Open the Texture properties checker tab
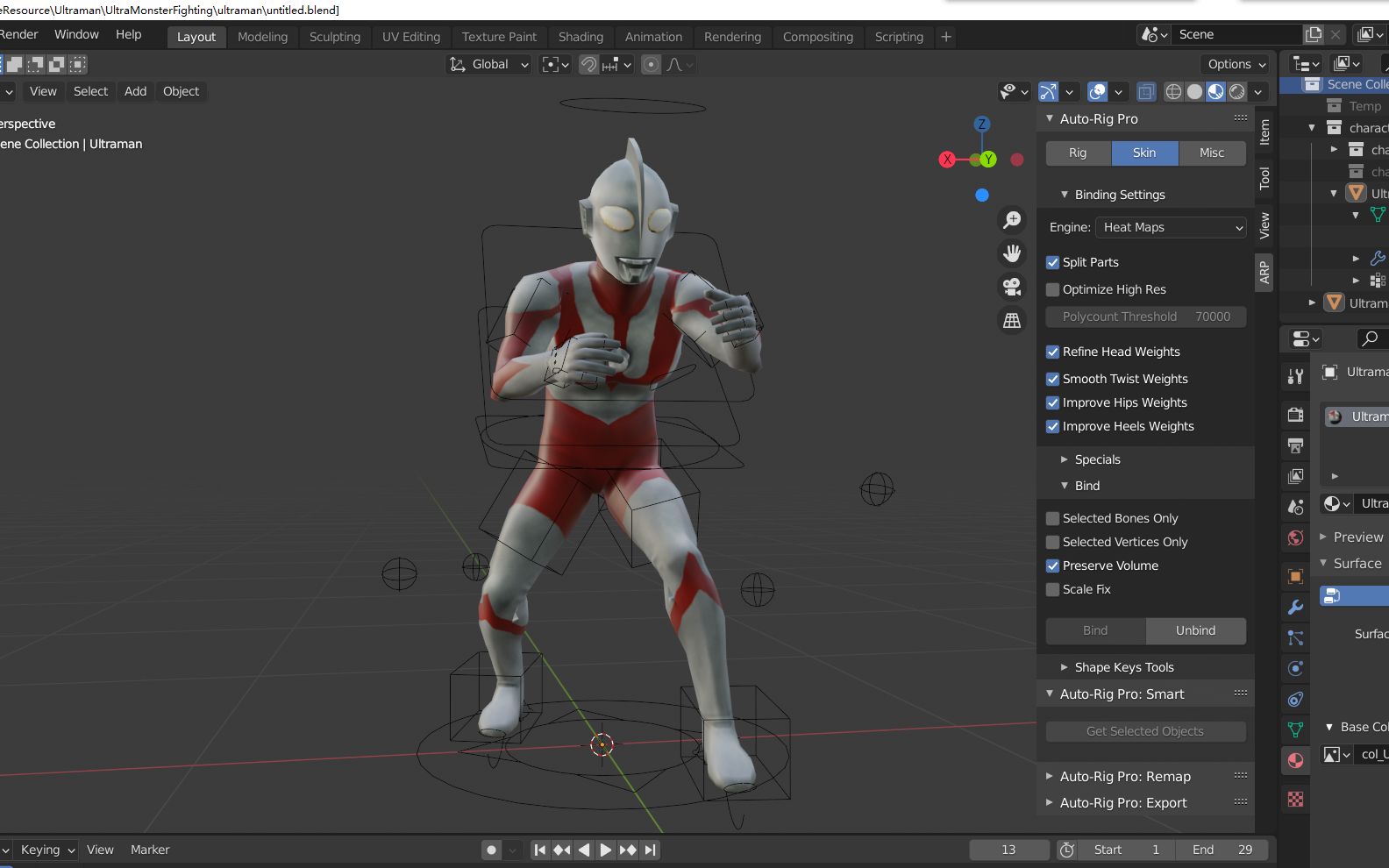 pos(1295,799)
